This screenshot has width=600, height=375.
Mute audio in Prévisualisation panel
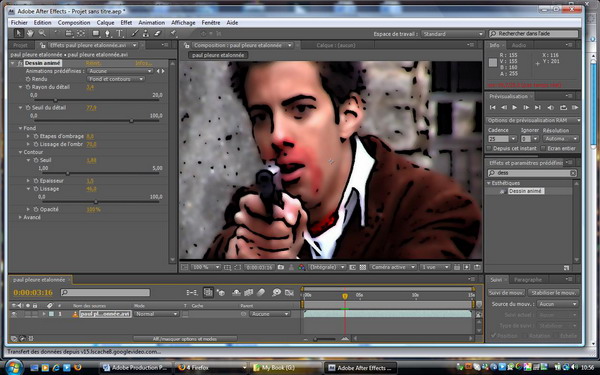click(x=551, y=108)
